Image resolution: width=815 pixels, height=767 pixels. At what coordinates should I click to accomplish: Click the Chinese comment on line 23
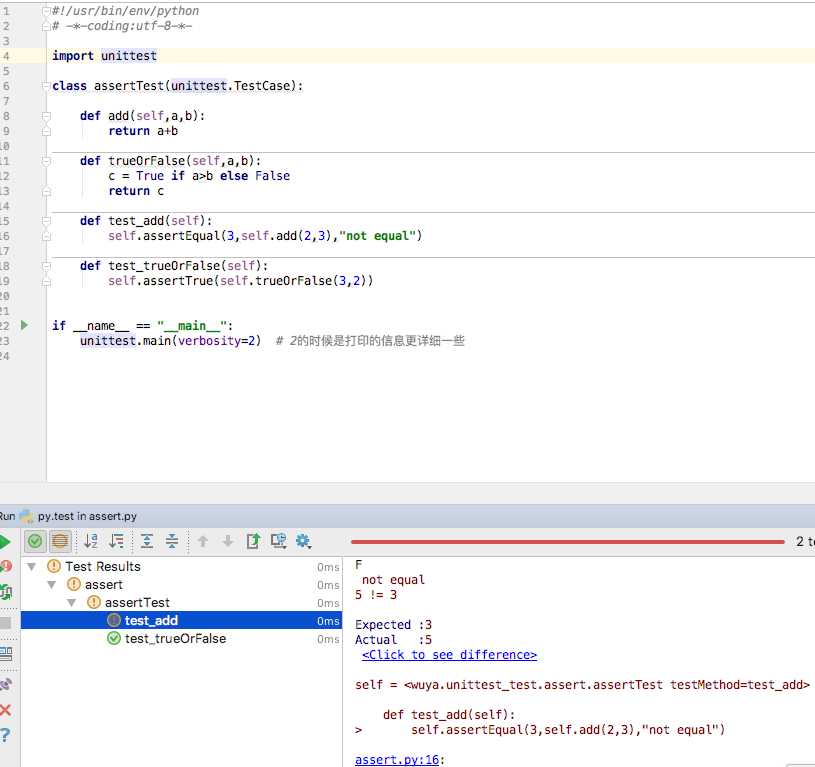point(370,341)
